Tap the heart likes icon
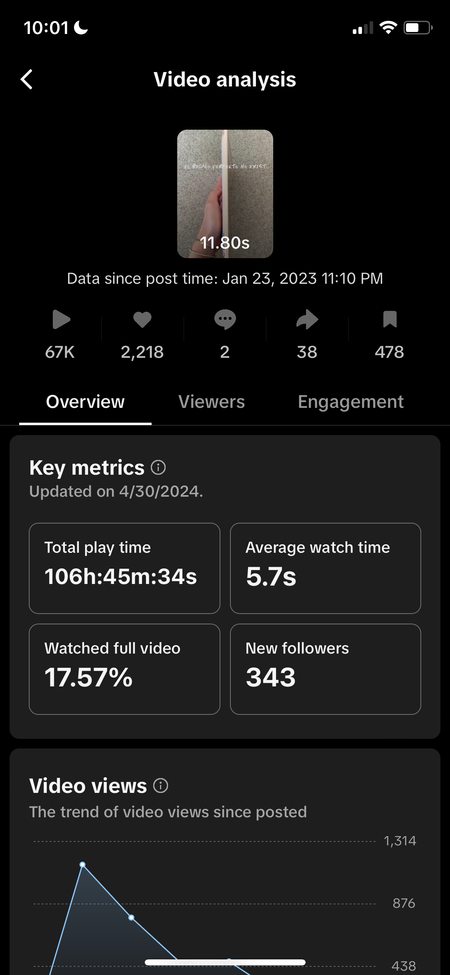Viewport: 450px width, 975px height. click(142, 320)
